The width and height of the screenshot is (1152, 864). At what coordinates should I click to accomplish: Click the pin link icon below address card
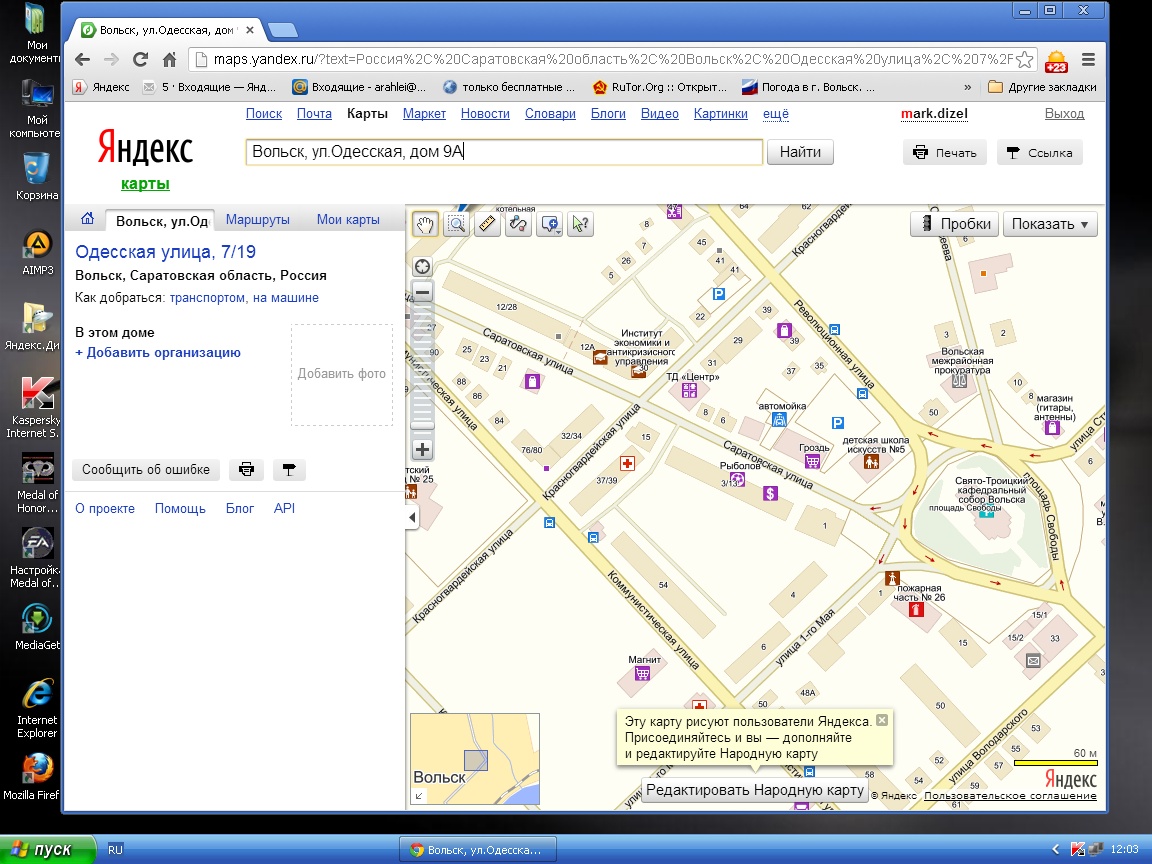point(289,469)
